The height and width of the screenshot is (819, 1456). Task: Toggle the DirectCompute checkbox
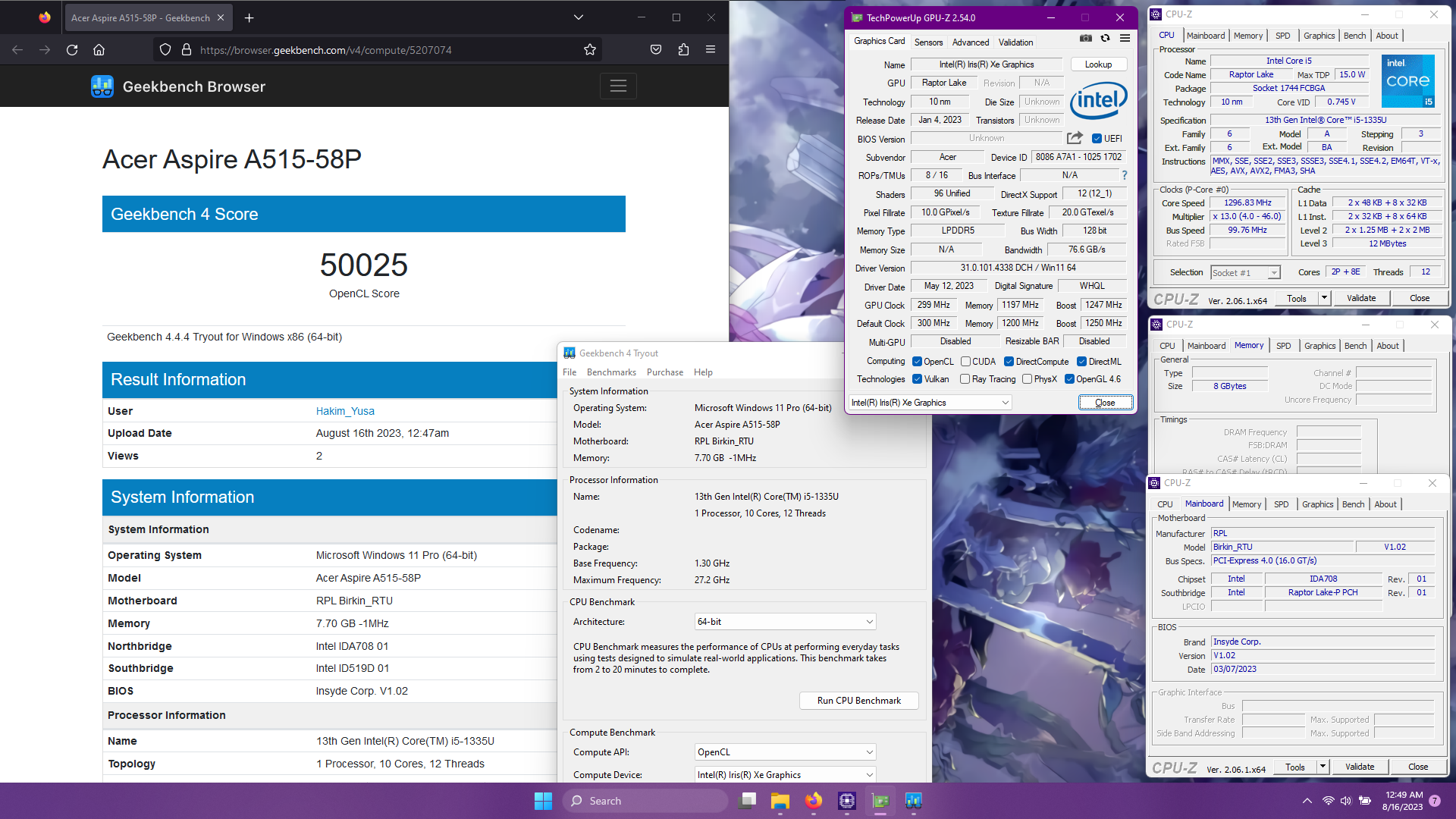(x=1009, y=362)
